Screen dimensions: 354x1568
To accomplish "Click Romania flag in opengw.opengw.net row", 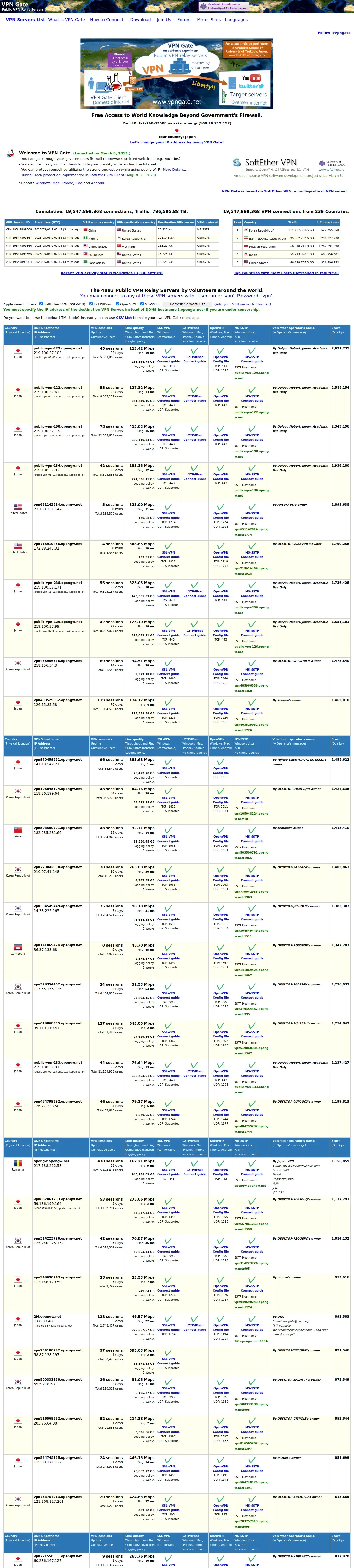I will [x=18, y=1163].
